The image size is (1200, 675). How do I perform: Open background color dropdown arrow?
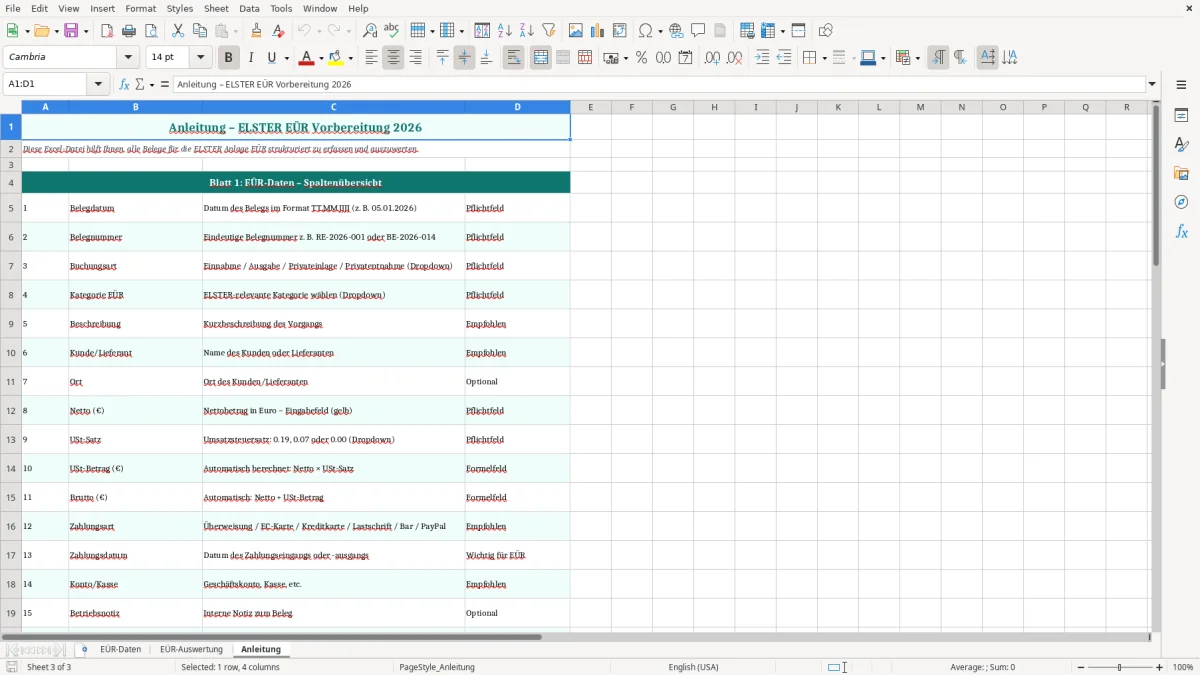point(350,58)
